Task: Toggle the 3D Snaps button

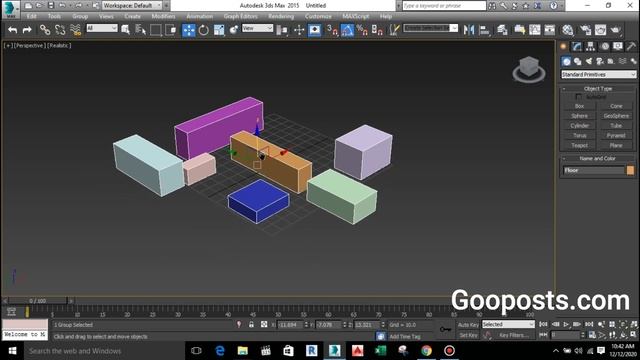Action: (x=332, y=30)
